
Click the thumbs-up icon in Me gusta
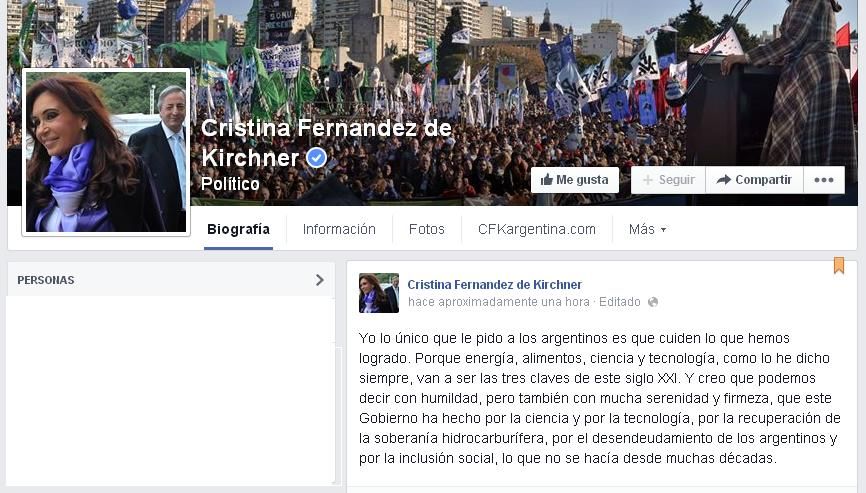coord(547,180)
